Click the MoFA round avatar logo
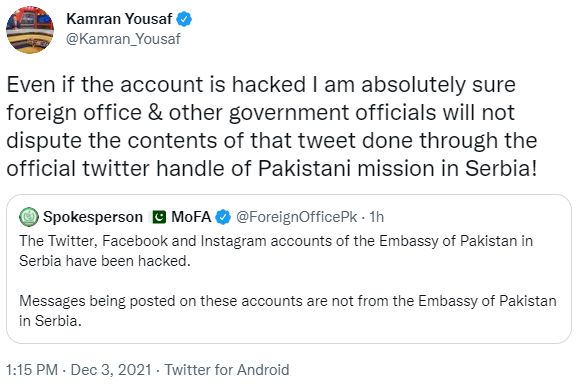This screenshot has height=388, width=578. 29,217
